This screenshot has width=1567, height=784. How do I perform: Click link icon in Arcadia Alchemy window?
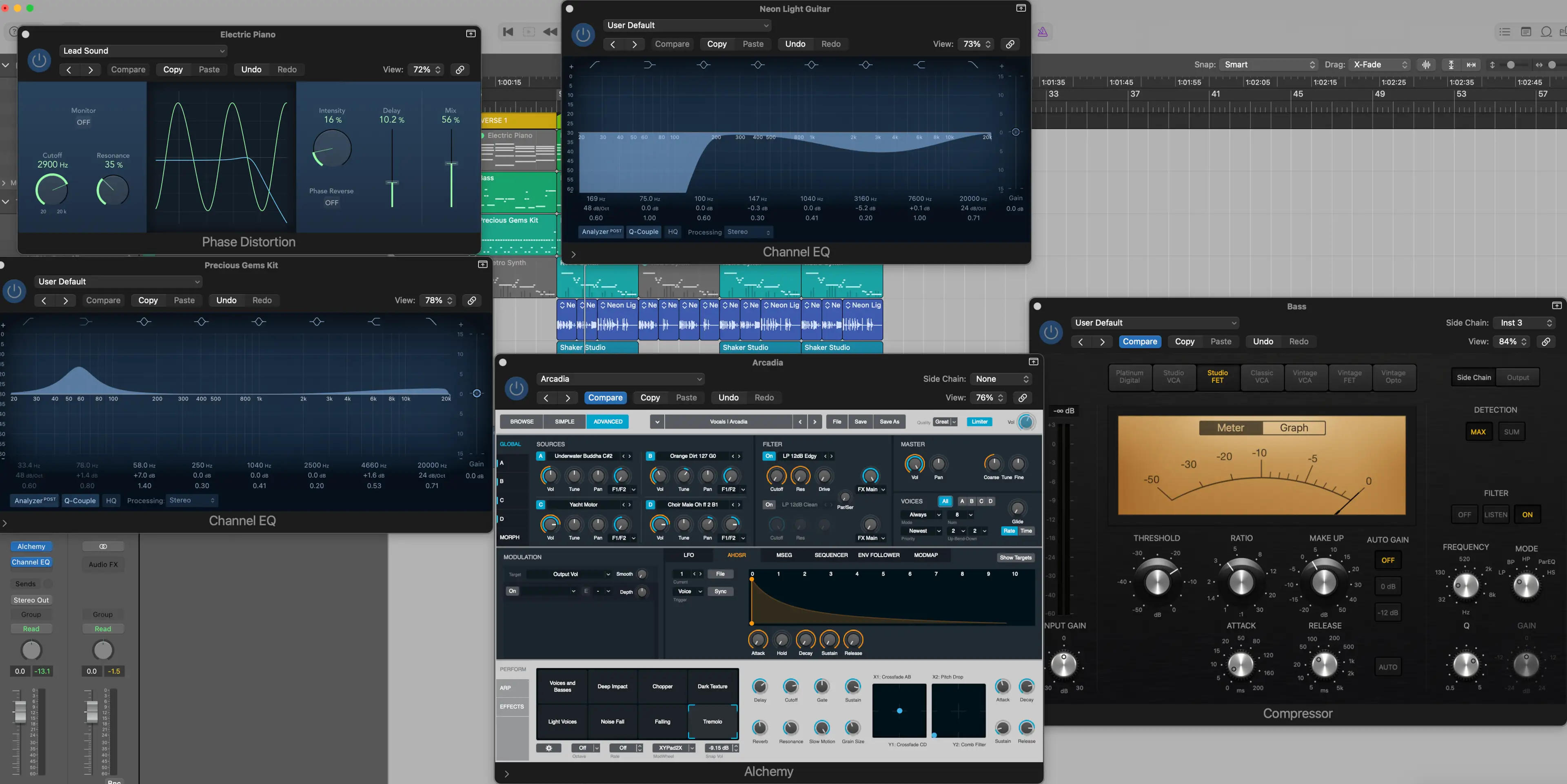[x=1023, y=398]
